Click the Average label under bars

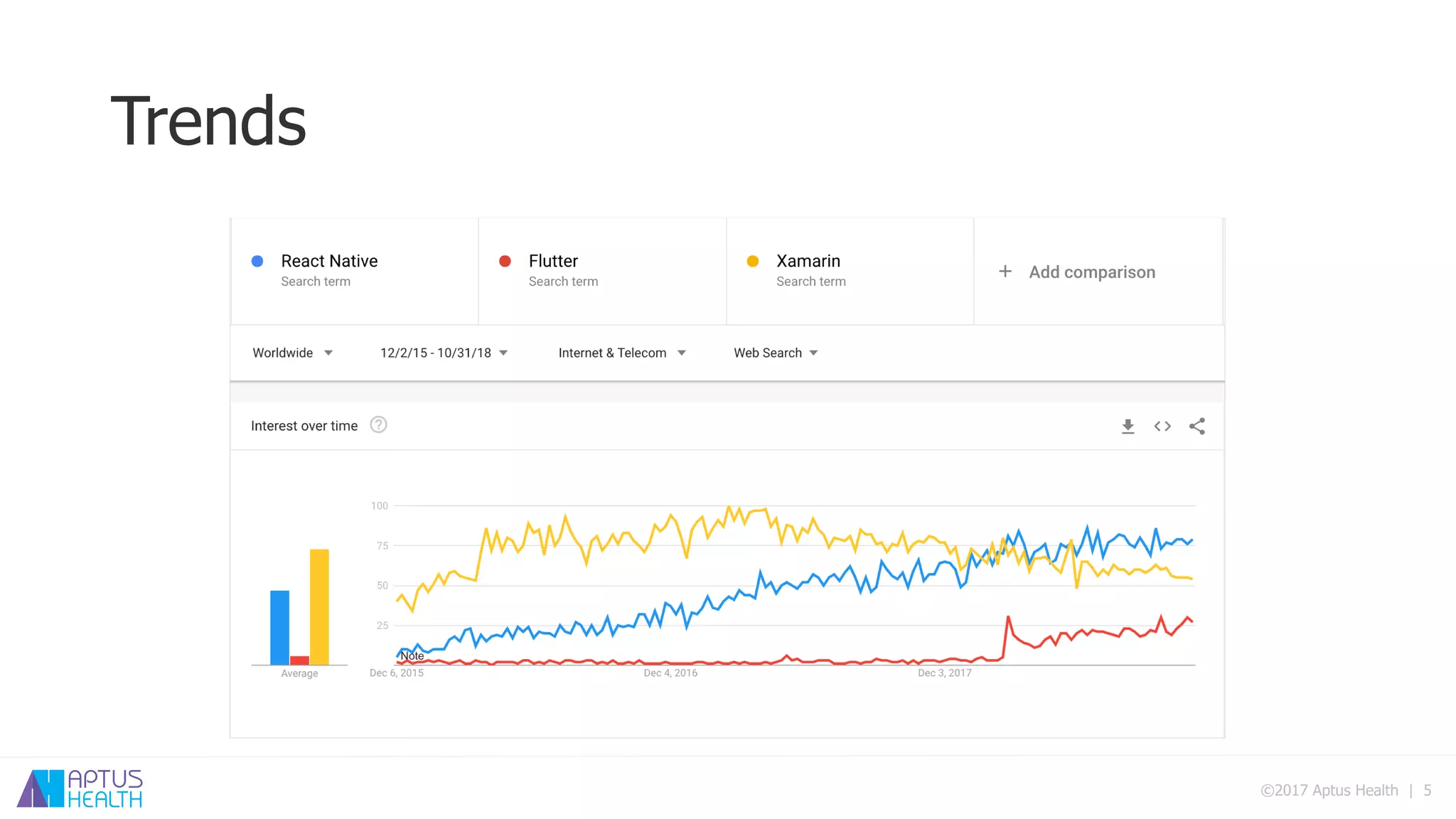click(x=299, y=673)
